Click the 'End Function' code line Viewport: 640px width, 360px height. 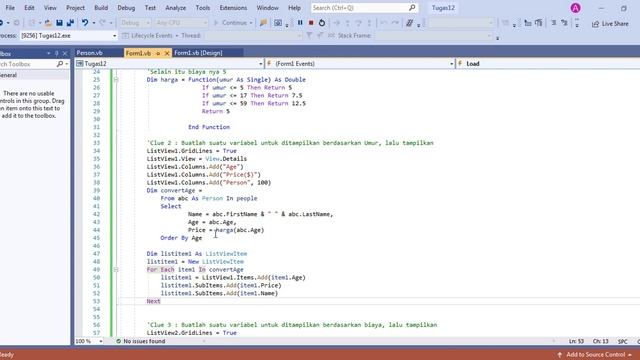209,127
